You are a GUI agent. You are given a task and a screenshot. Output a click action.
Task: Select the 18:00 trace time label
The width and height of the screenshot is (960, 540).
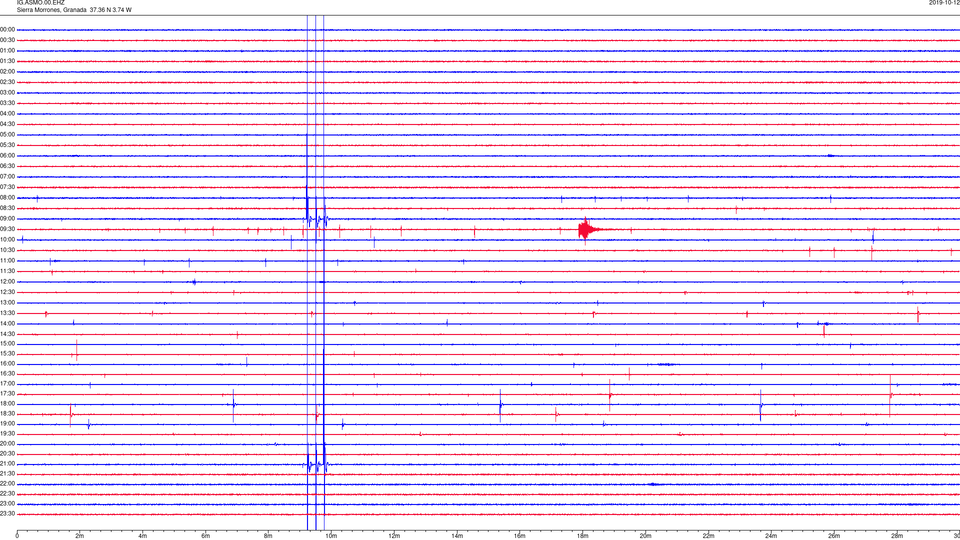(x=7, y=403)
